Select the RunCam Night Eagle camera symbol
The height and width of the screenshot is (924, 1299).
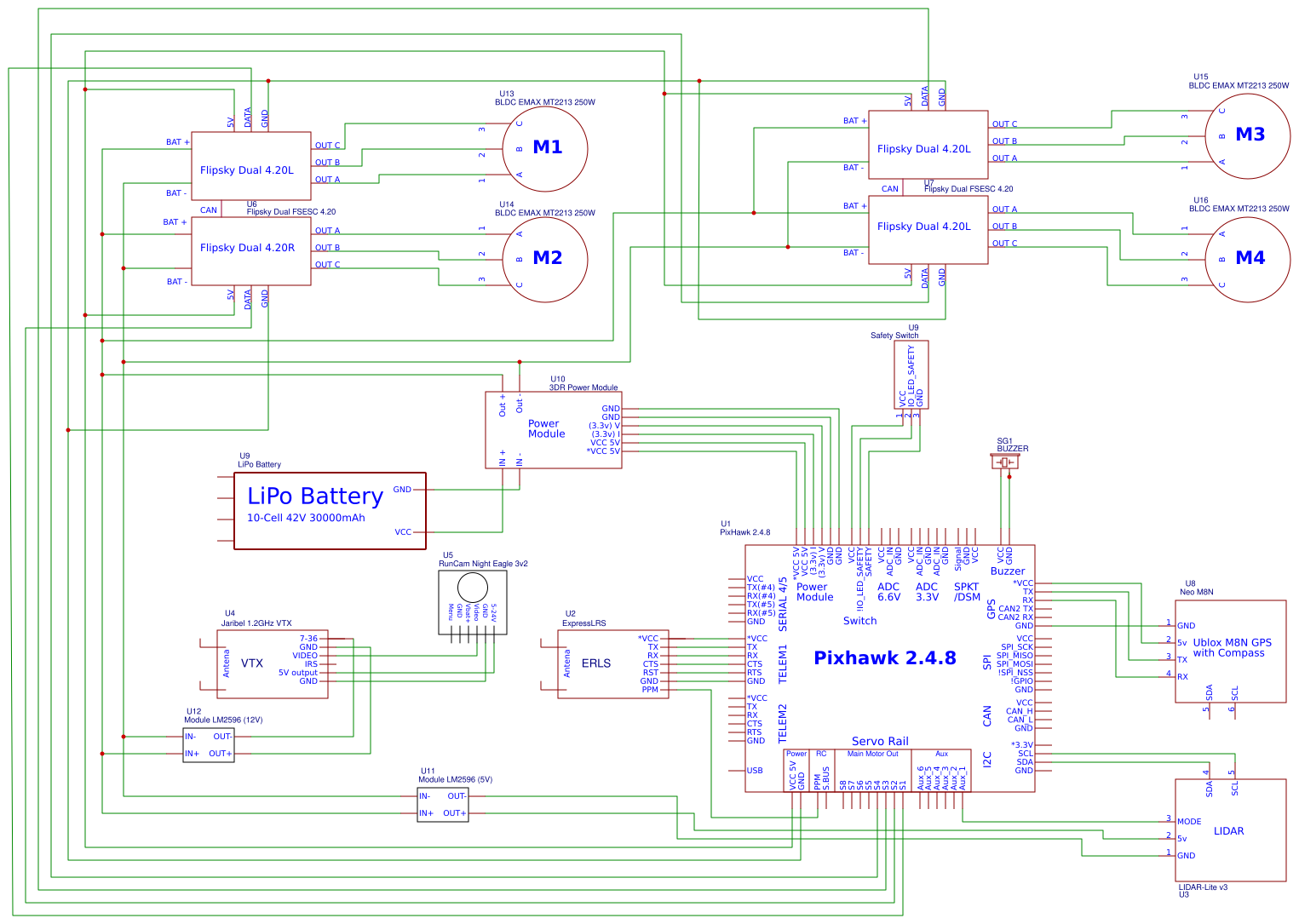tap(473, 601)
